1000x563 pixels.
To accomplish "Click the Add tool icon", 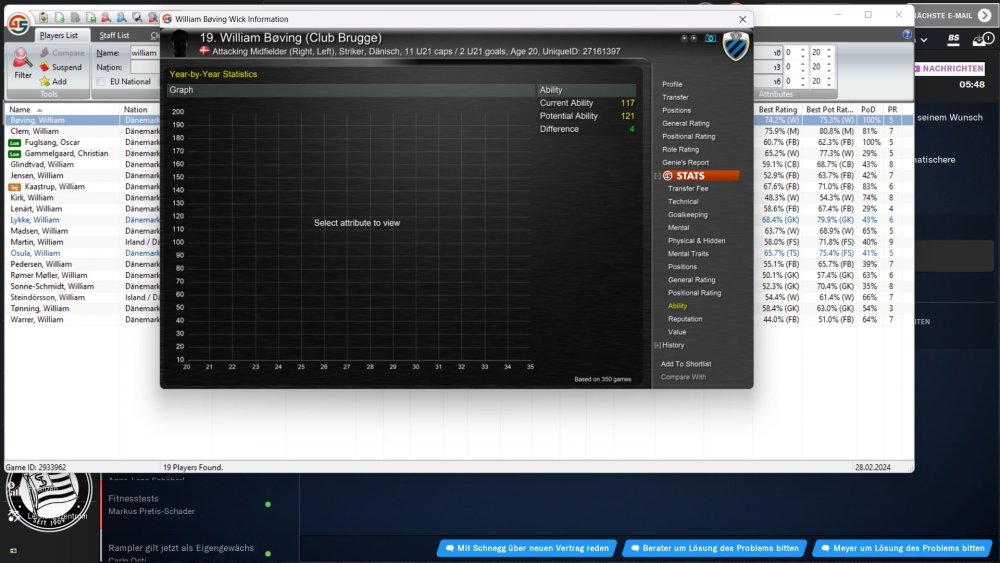I will [45, 81].
